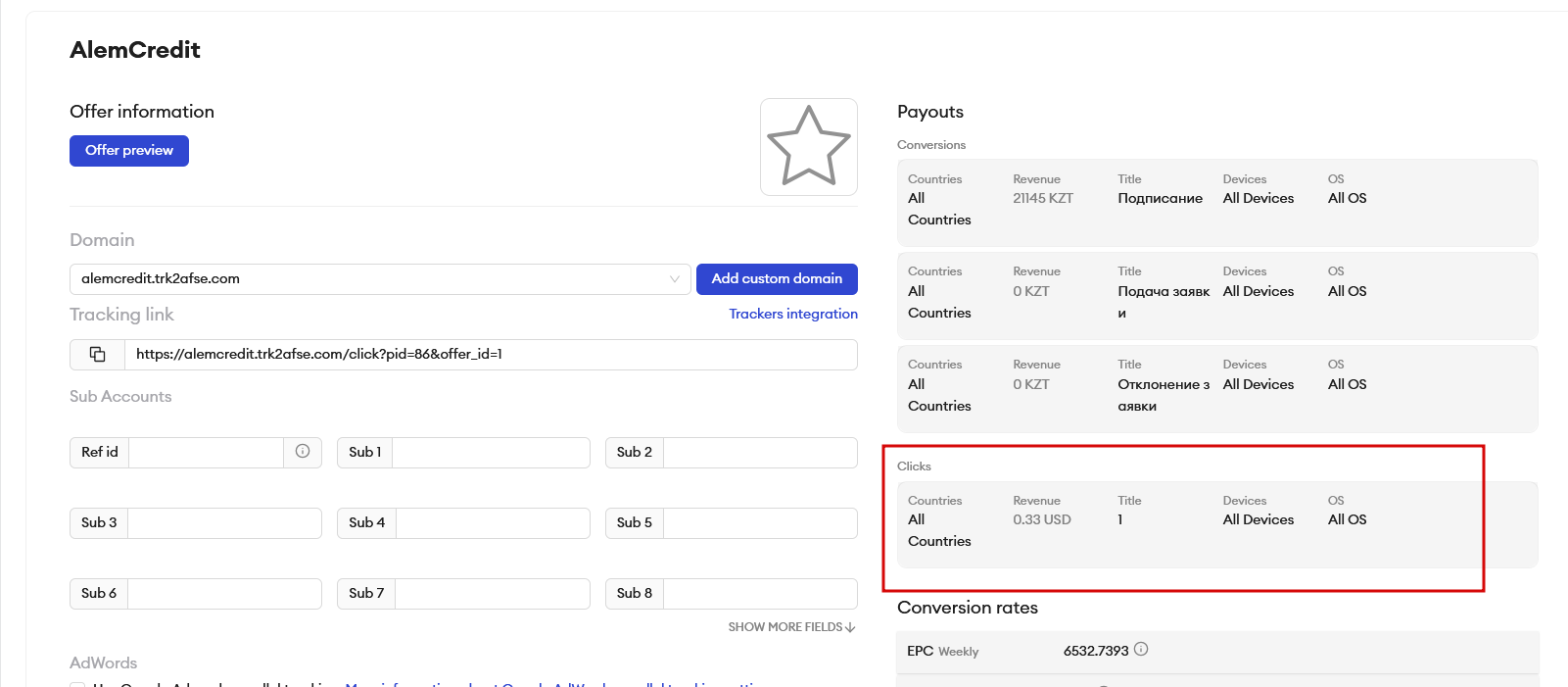Click the Conversions section label
The height and width of the screenshot is (687, 1568).
point(931,145)
